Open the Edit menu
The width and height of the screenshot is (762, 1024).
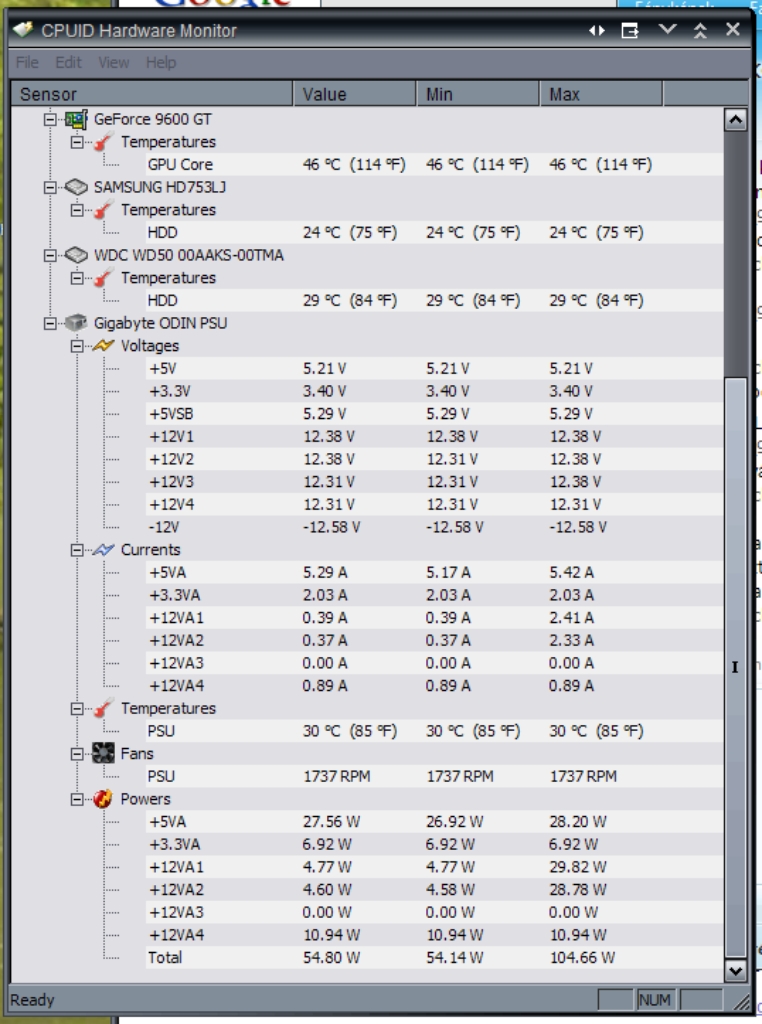click(68, 63)
